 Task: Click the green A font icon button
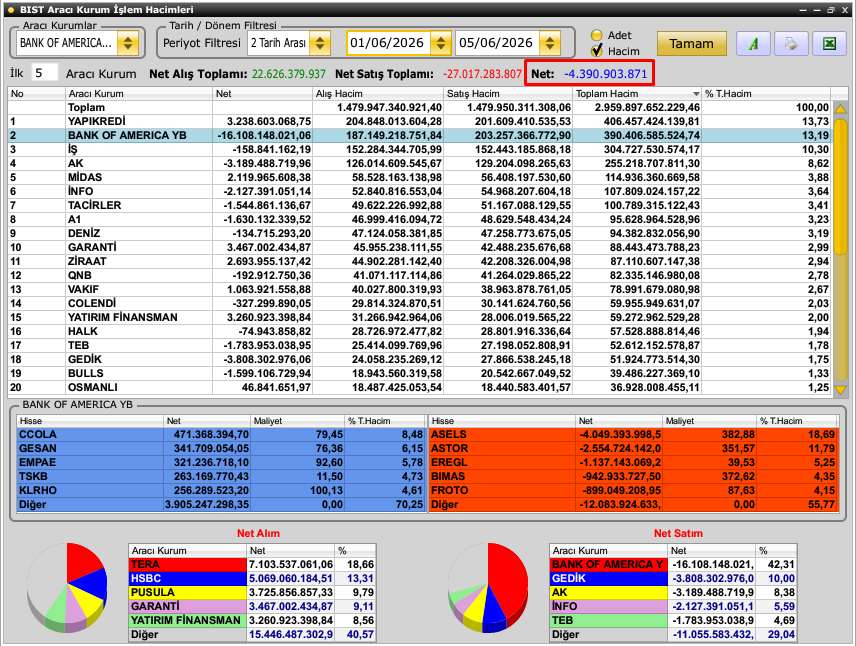(753, 44)
